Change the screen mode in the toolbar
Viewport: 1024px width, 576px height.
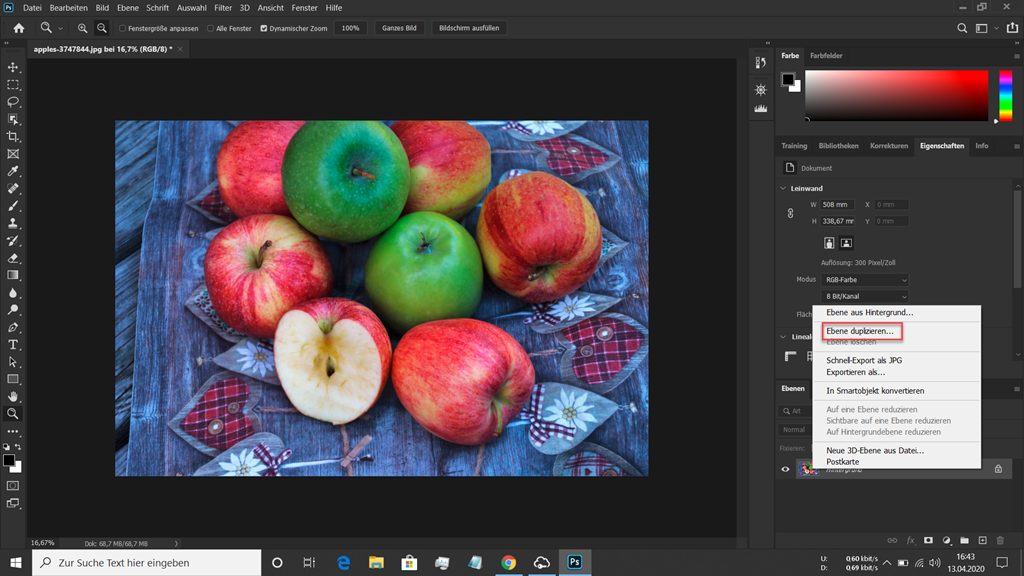point(13,504)
